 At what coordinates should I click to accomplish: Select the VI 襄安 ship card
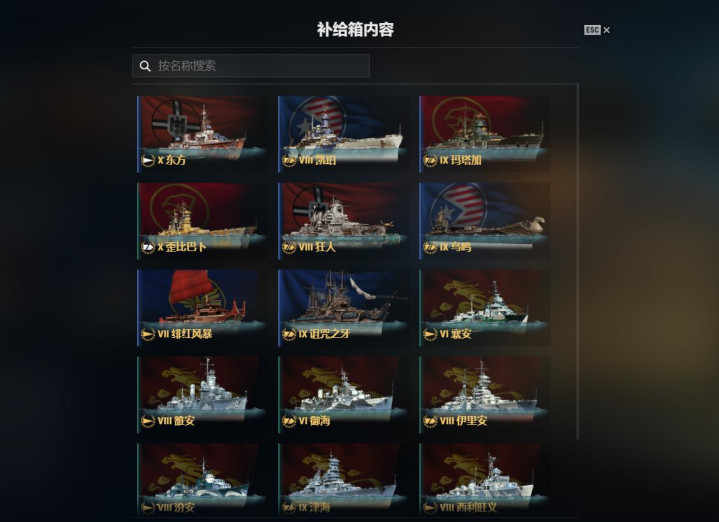pos(485,307)
